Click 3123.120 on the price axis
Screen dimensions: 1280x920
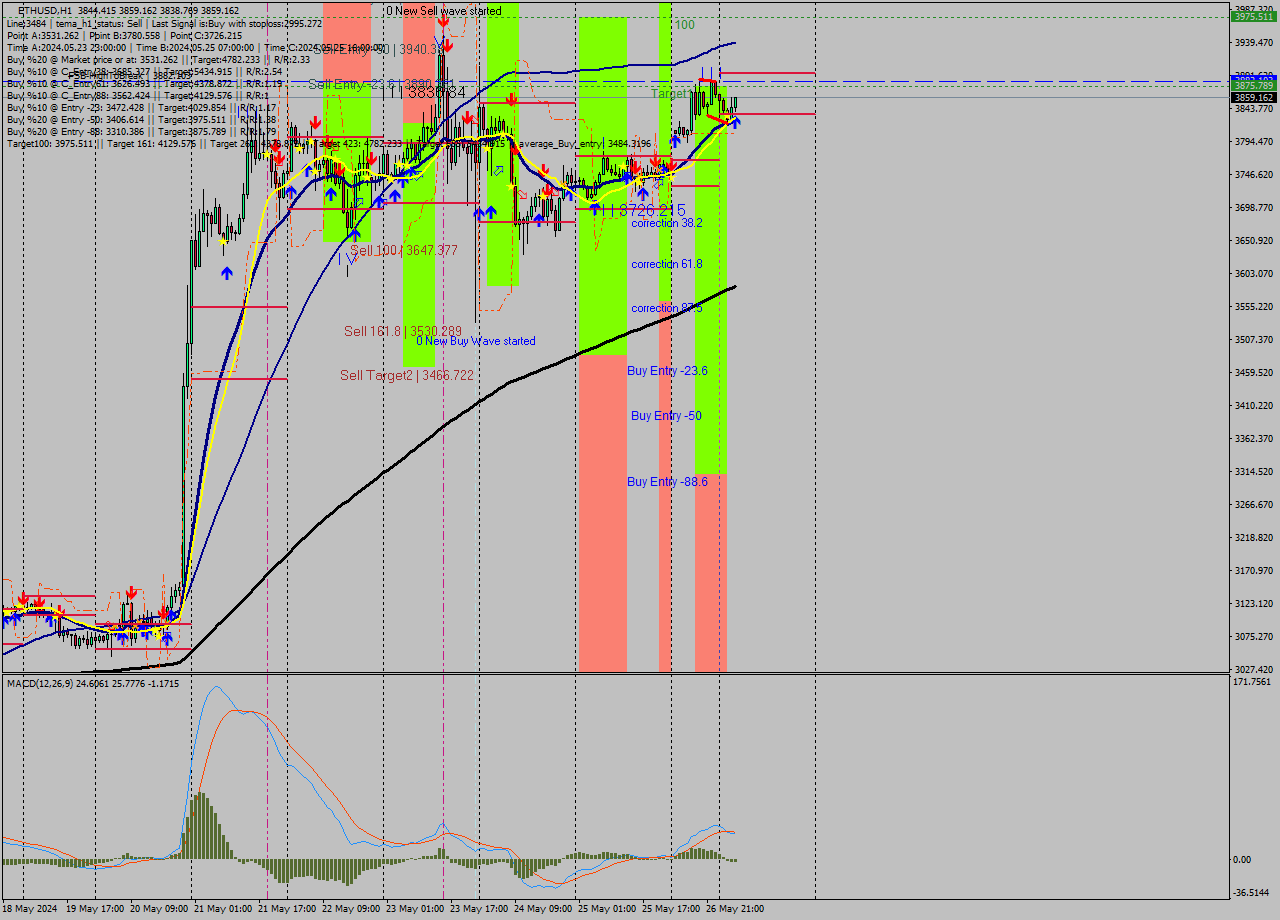[x=1254, y=604]
